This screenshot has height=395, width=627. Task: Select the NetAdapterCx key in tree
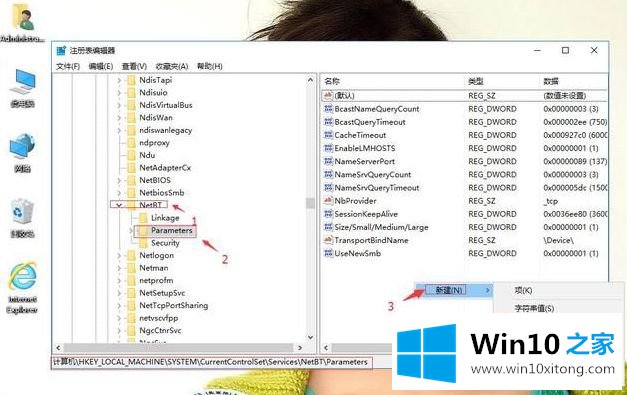pos(165,168)
